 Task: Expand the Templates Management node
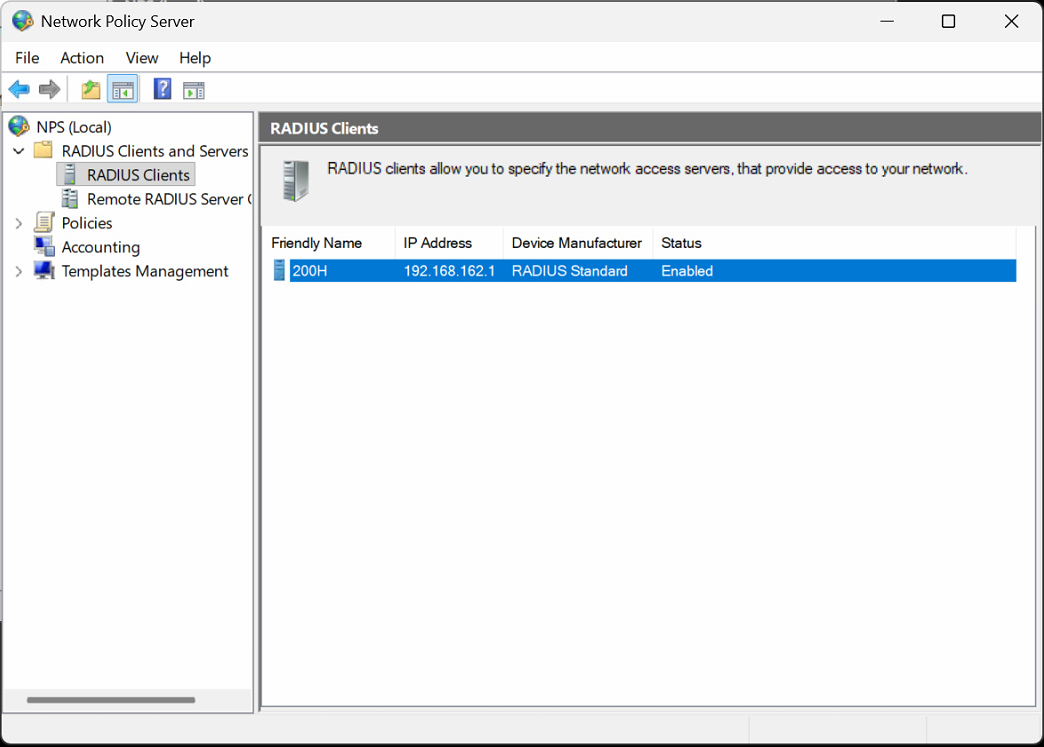pos(19,271)
